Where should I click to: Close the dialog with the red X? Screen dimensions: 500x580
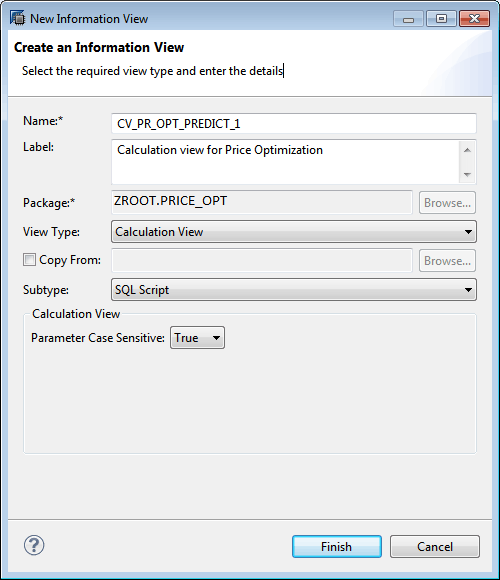(474, 19)
